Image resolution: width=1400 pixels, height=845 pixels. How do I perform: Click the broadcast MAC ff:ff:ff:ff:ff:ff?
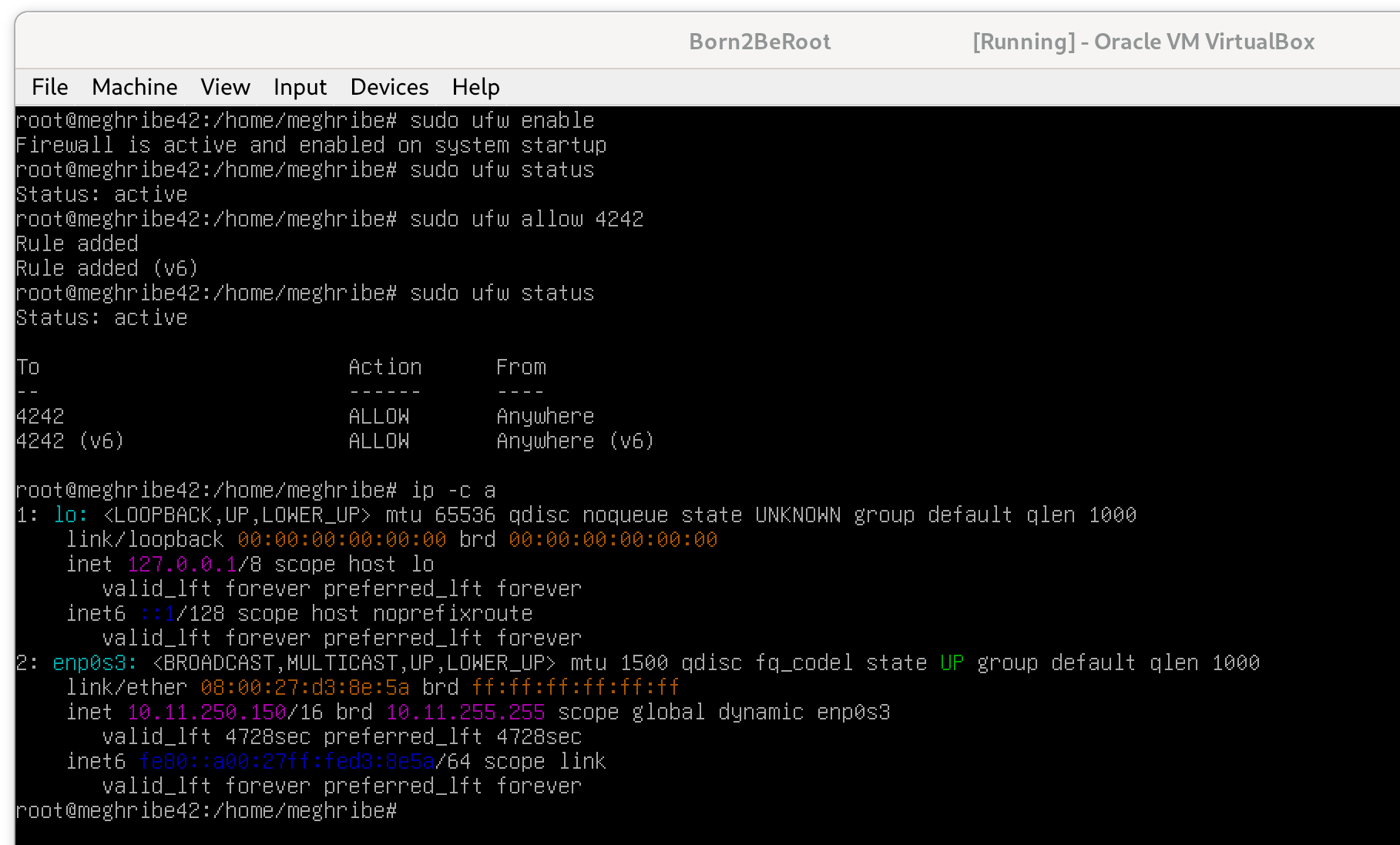coord(576,688)
